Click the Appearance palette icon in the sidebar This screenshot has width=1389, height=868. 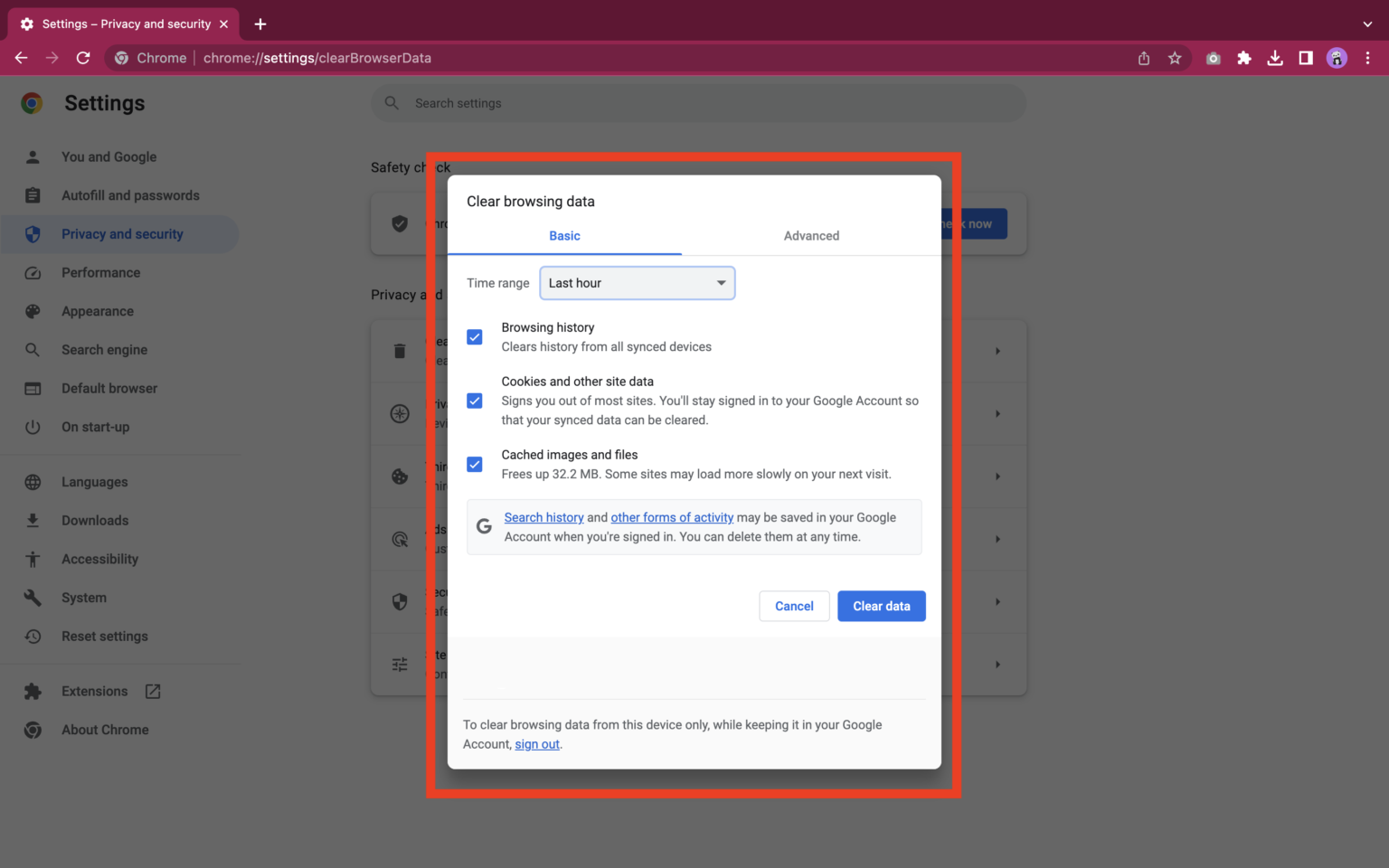pos(33,311)
